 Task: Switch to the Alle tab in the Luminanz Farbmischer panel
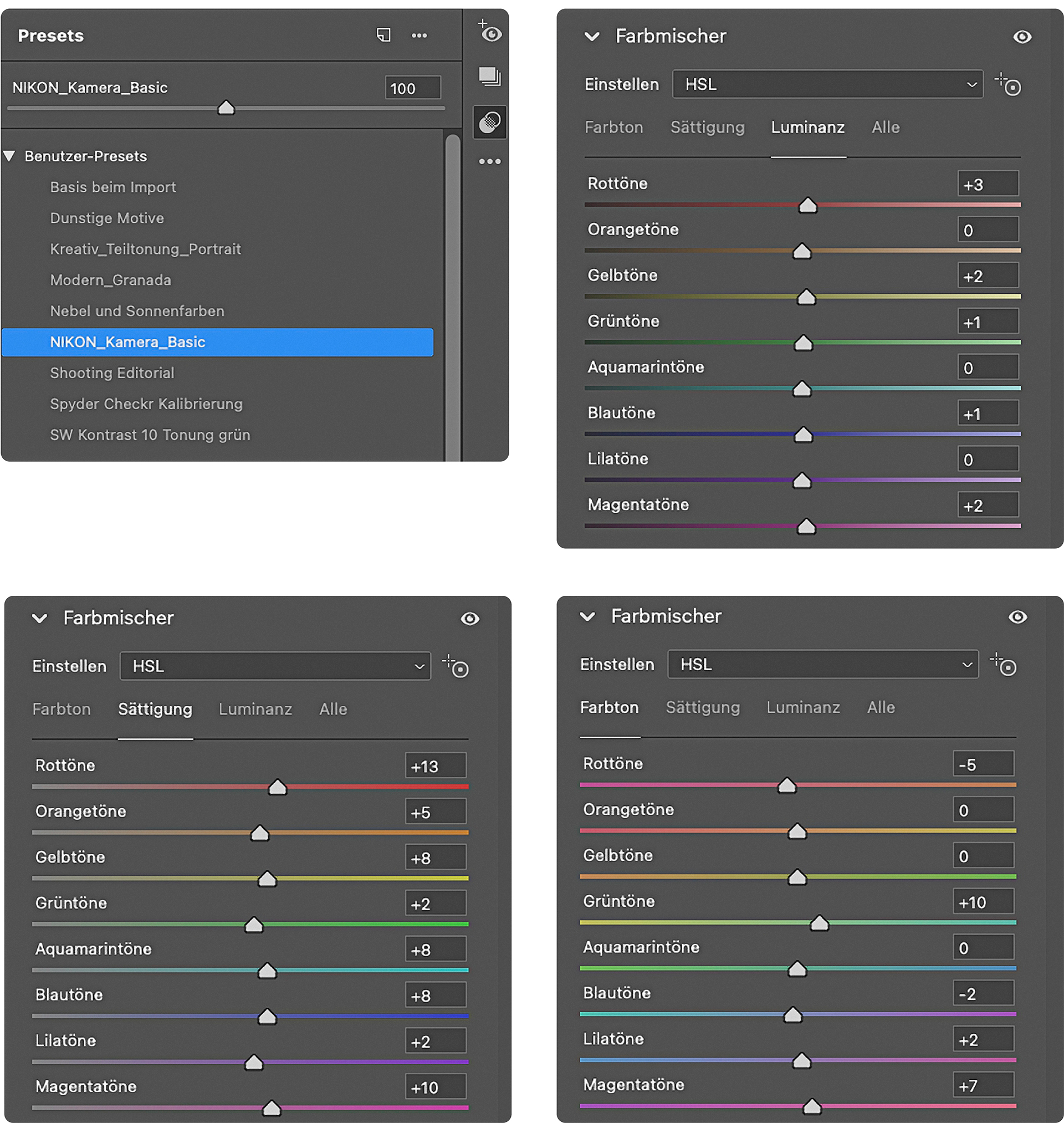pos(885,127)
